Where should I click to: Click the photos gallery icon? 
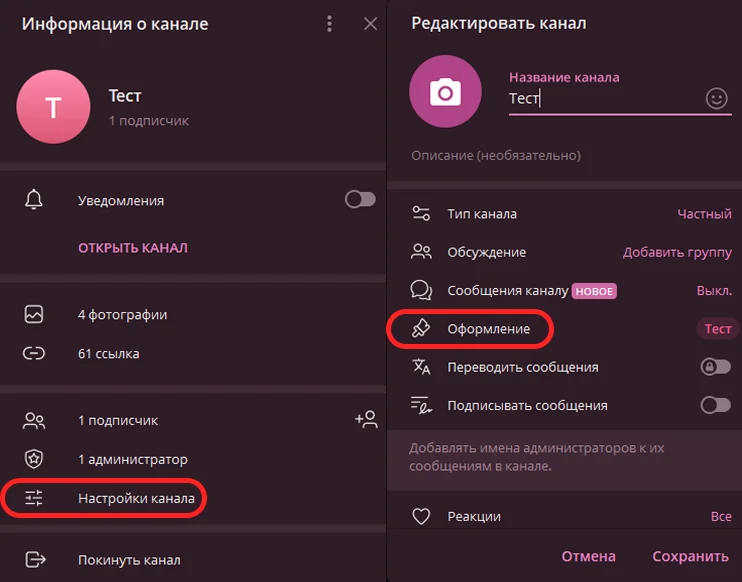pos(34,314)
